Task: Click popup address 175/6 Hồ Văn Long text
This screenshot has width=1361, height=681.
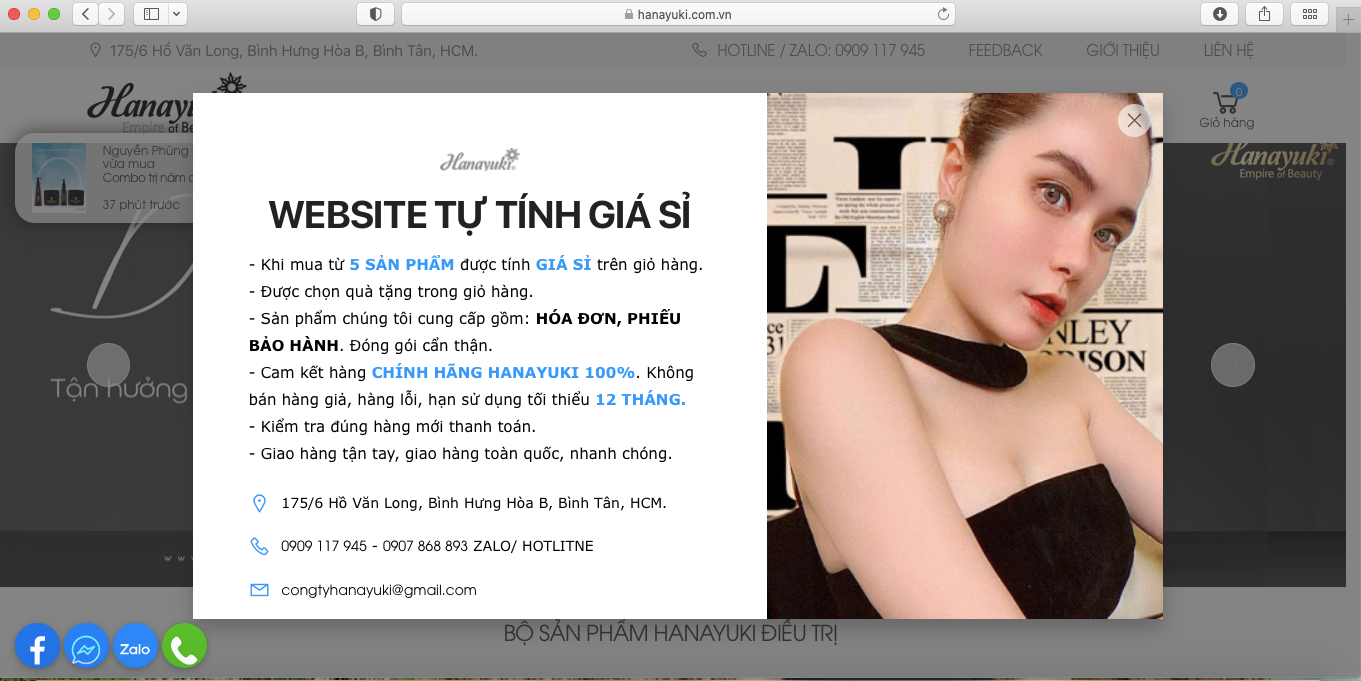Action: (474, 503)
